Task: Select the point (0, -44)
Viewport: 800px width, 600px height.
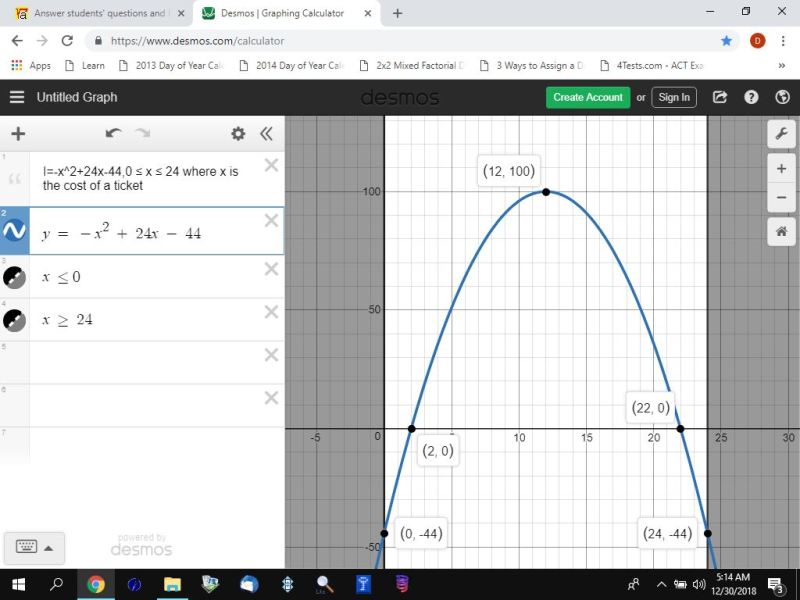Action: 384,533
